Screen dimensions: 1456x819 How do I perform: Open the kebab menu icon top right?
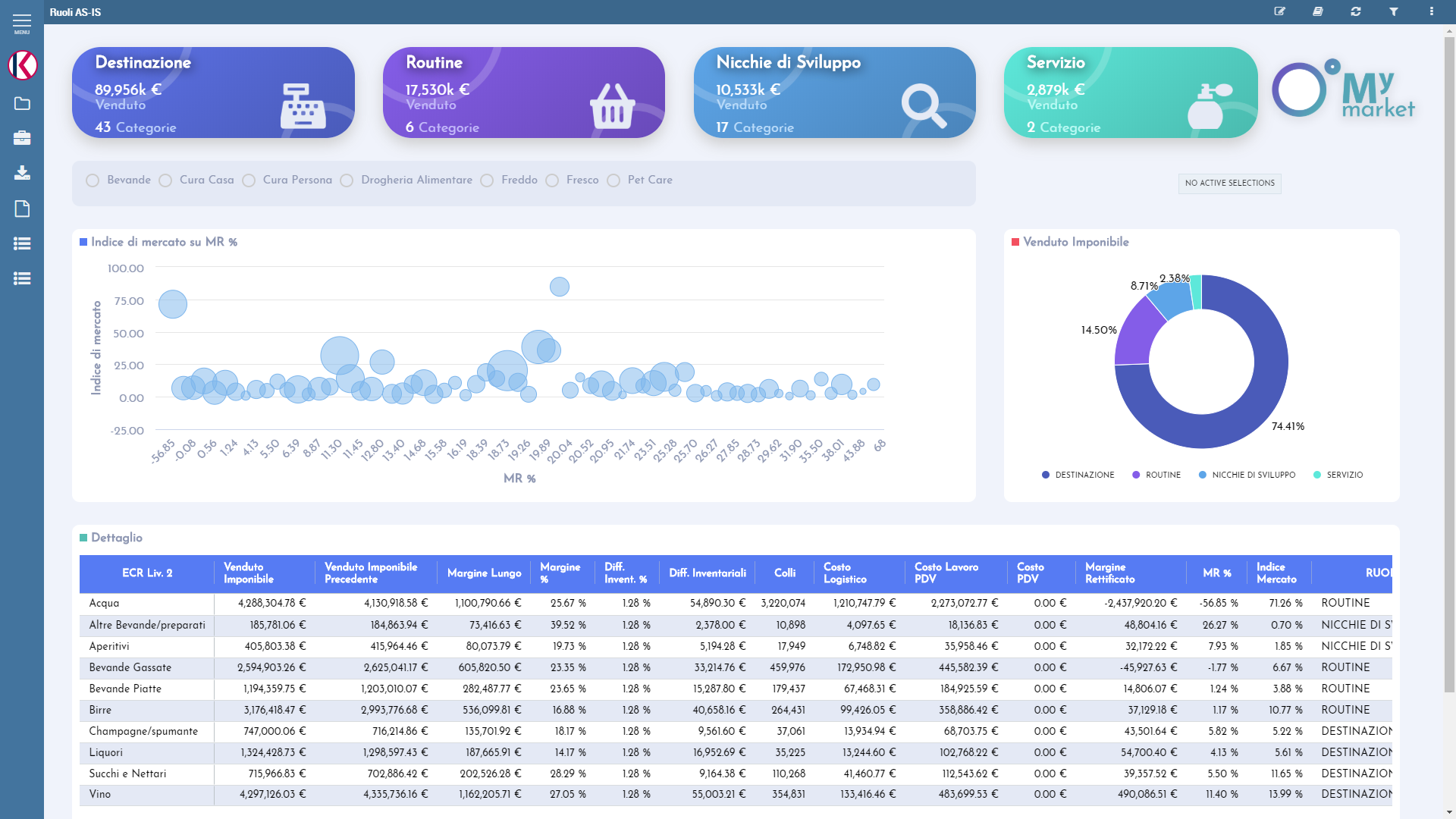(1432, 11)
